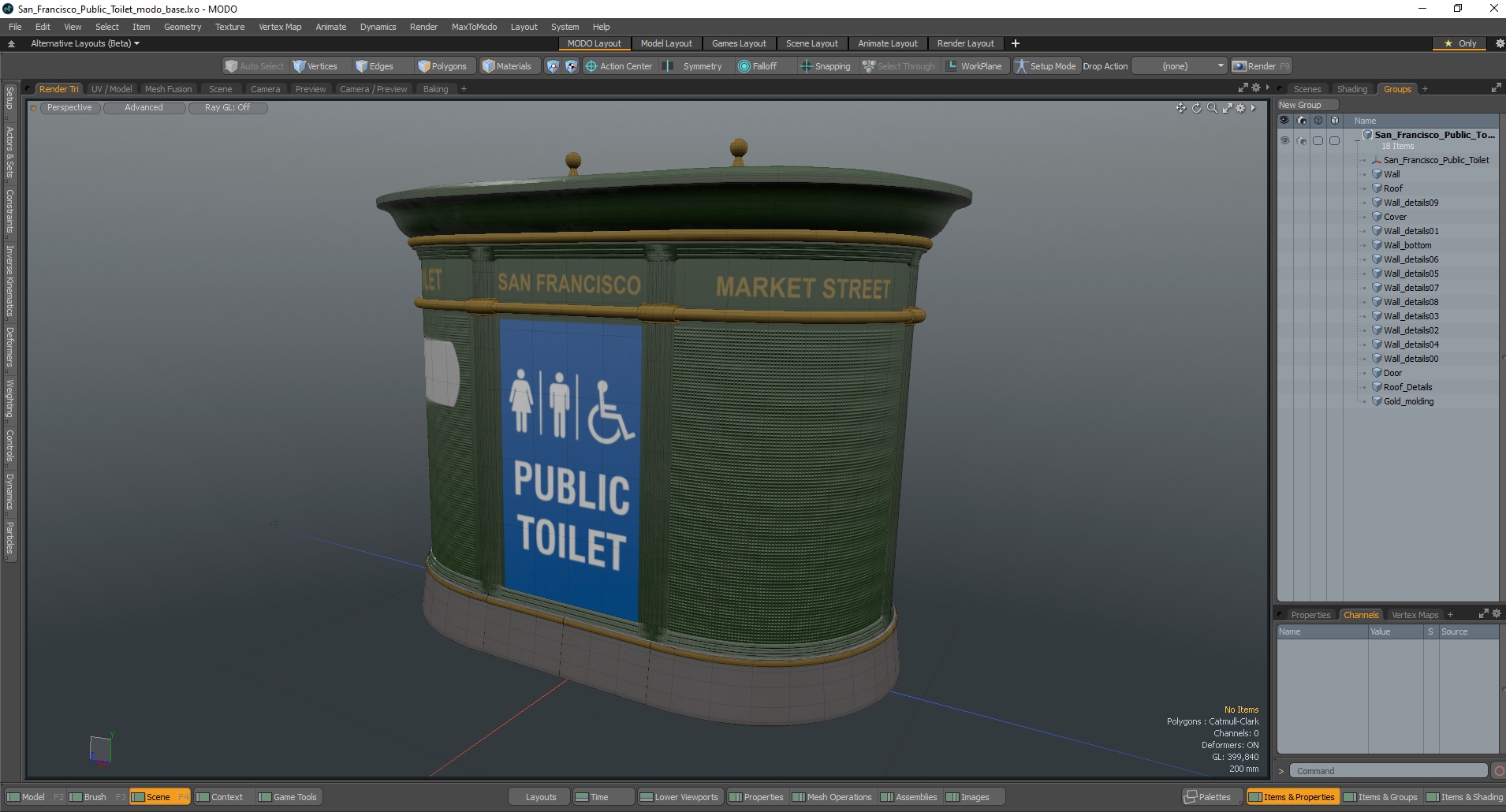Add a new layout tab with the plus
1506x812 pixels.
pos(1016,43)
